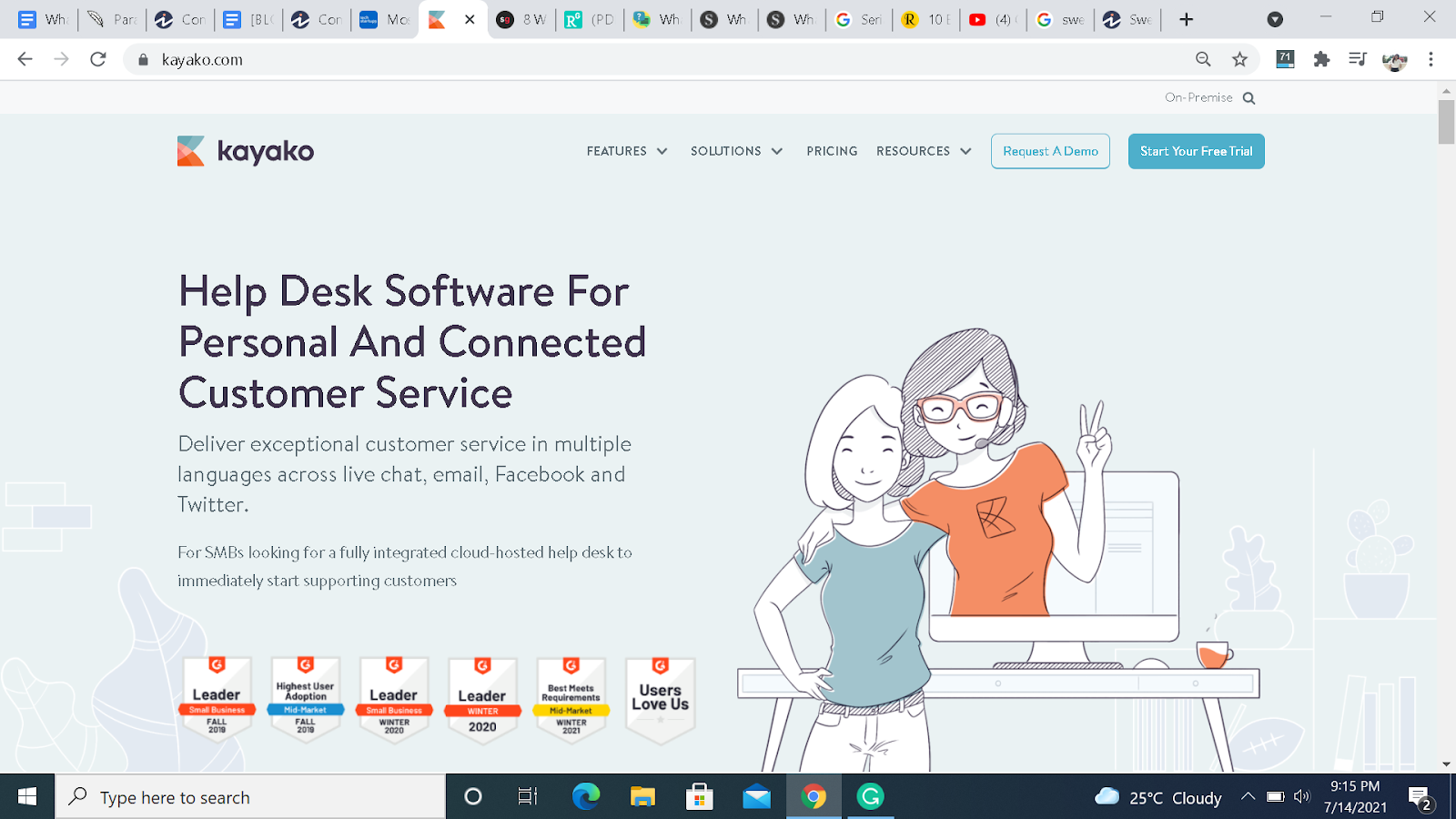
Task: Switch to the tab titled '8 W'
Action: [521, 19]
